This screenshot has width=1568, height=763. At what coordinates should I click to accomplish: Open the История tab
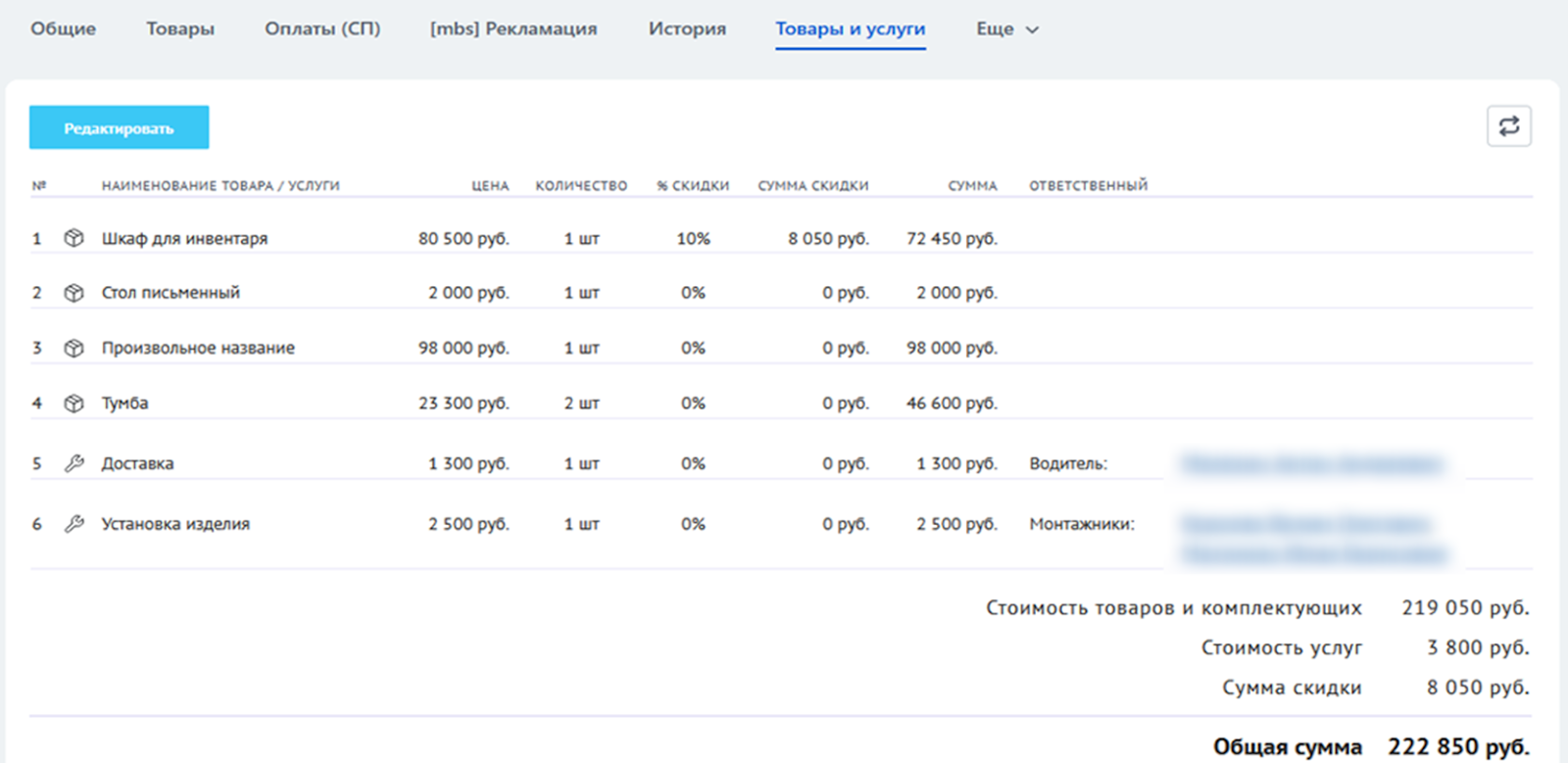687,29
